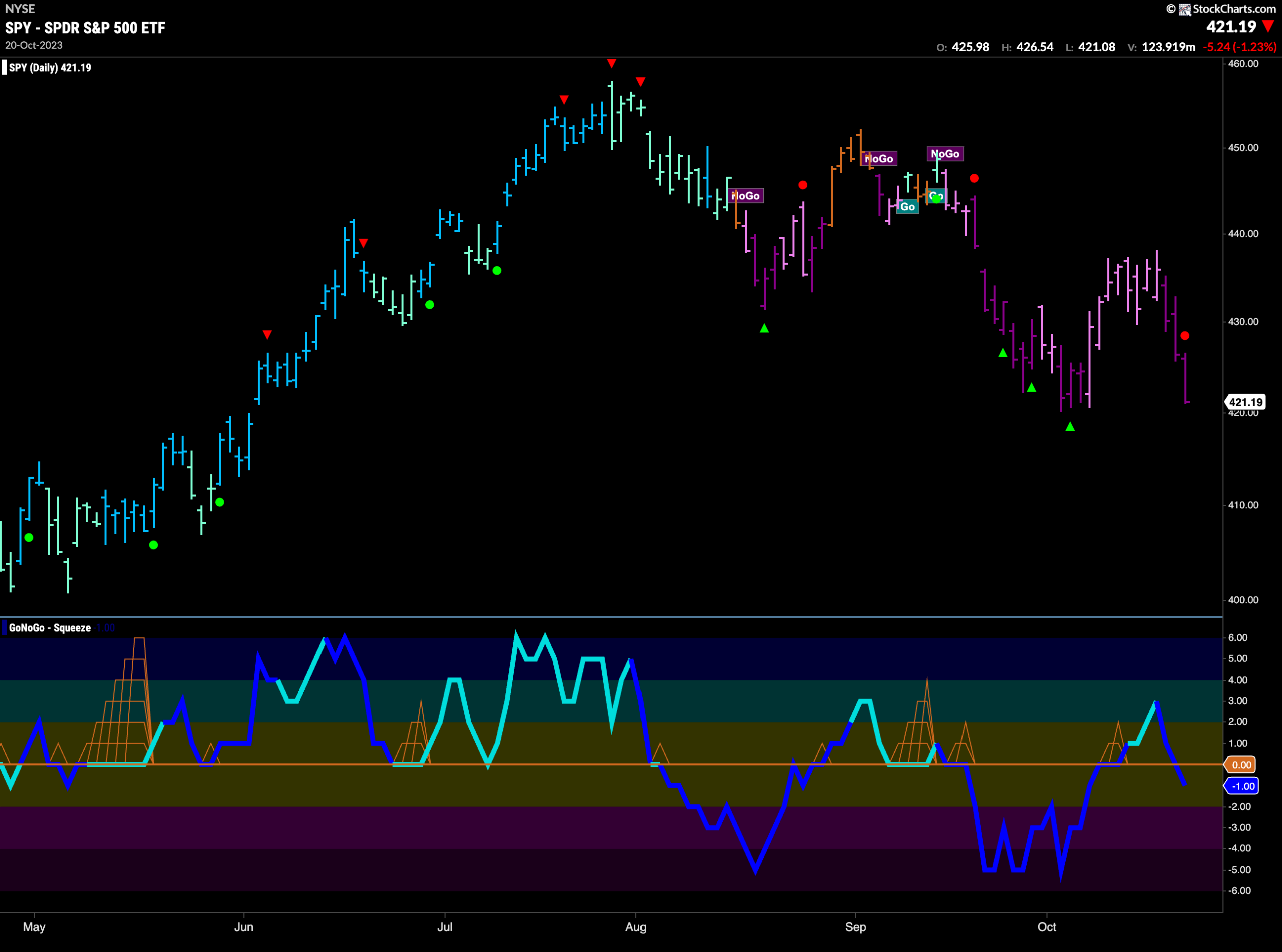The image size is (1282, 952).
Task: Click the green triangle under the August low
Action: (764, 328)
